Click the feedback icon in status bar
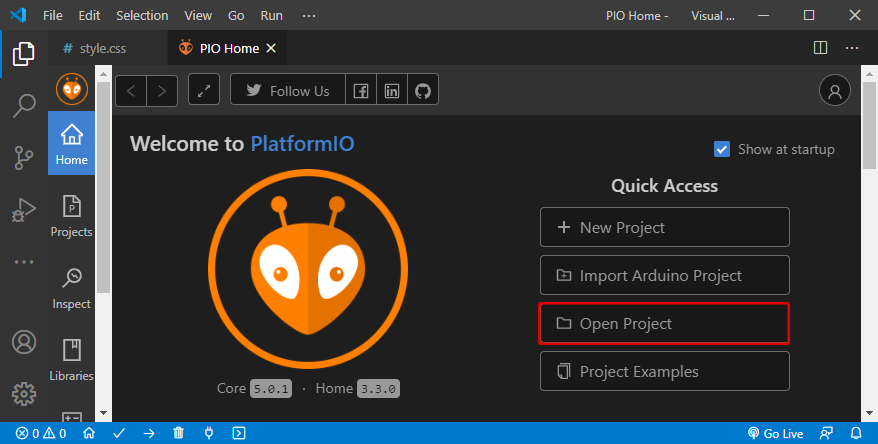The image size is (878, 444). (826, 433)
